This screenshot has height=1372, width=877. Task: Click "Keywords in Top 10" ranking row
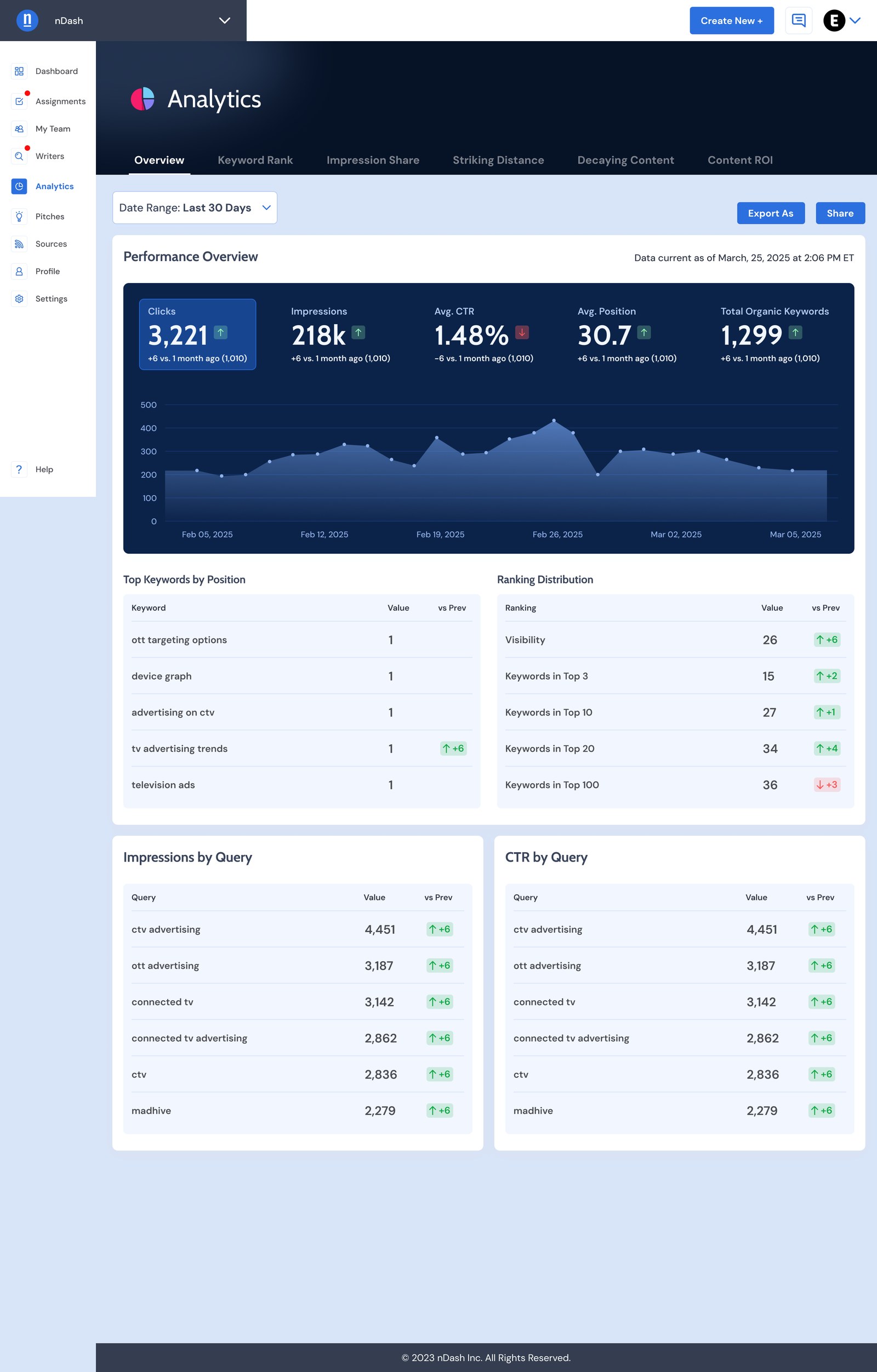tap(675, 712)
